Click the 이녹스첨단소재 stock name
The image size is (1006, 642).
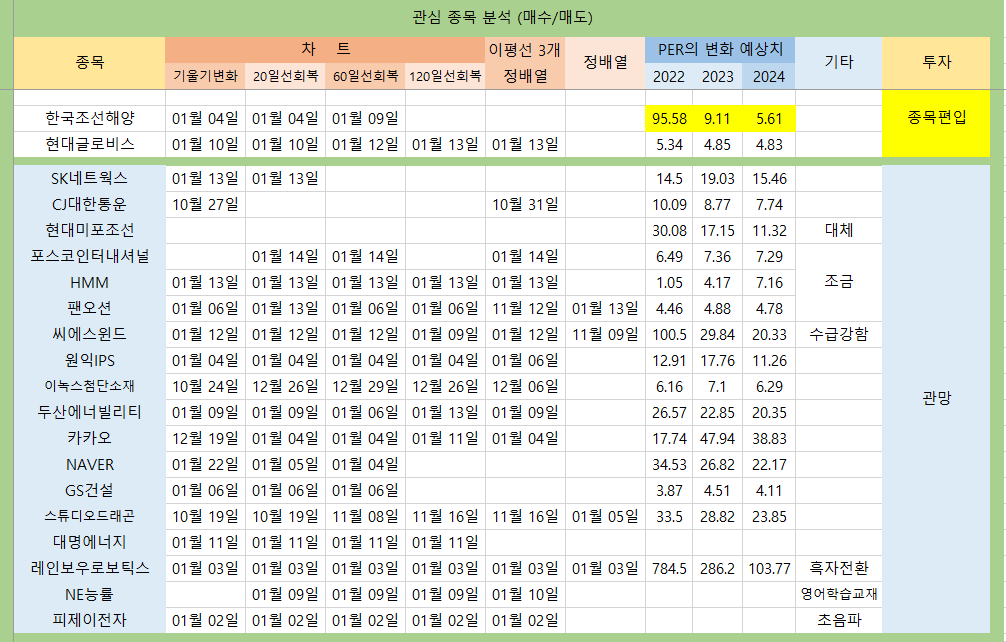[x=90, y=386]
